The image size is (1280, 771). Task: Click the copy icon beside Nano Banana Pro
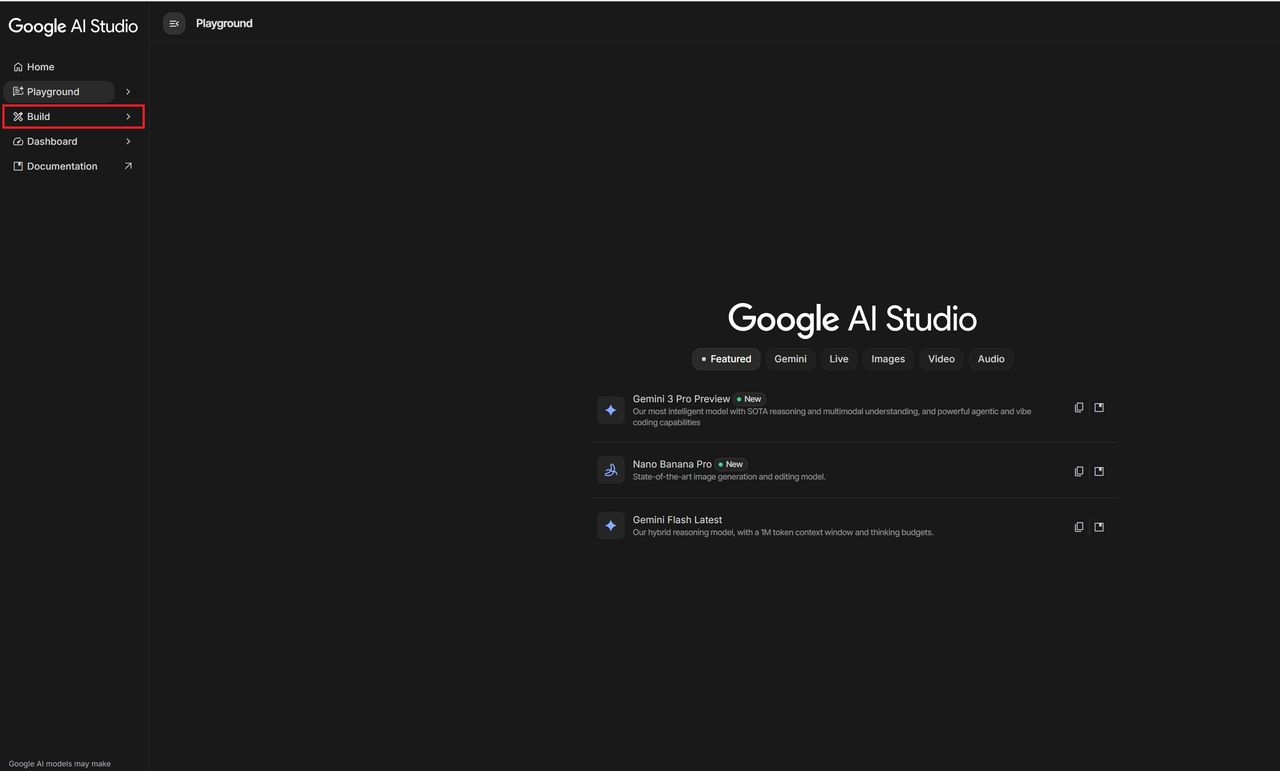click(x=1078, y=471)
